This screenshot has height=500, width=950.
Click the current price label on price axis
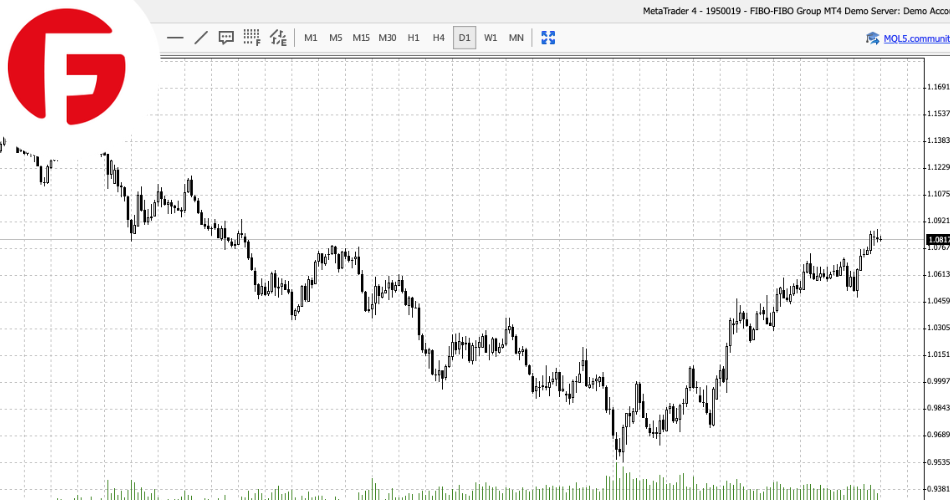coord(938,240)
